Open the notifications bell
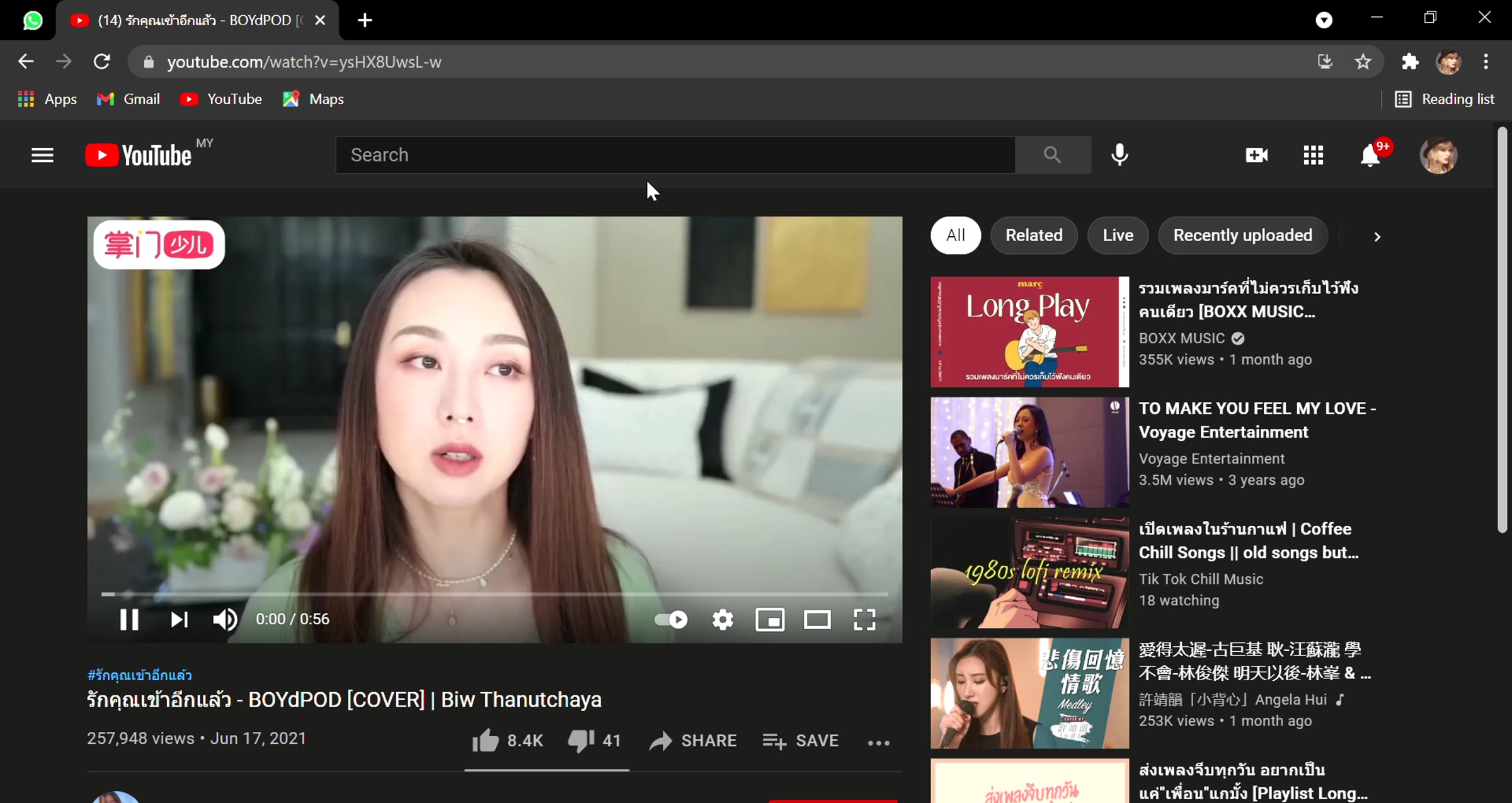The height and width of the screenshot is (803, 1512). [1370, 155]
